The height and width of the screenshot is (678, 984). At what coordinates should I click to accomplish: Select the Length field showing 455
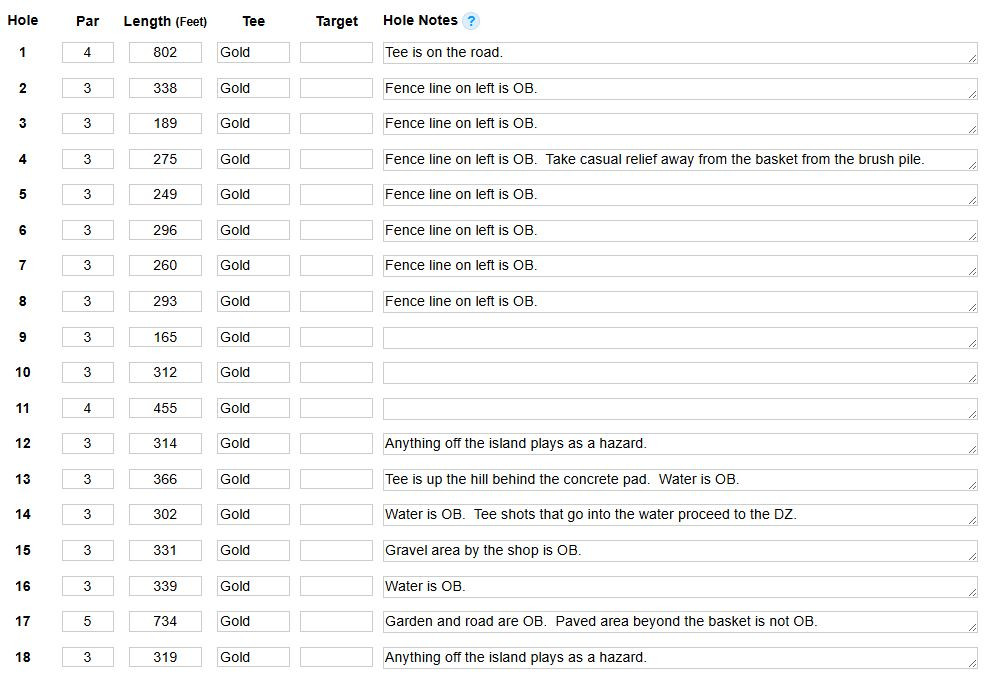[166, 408]
